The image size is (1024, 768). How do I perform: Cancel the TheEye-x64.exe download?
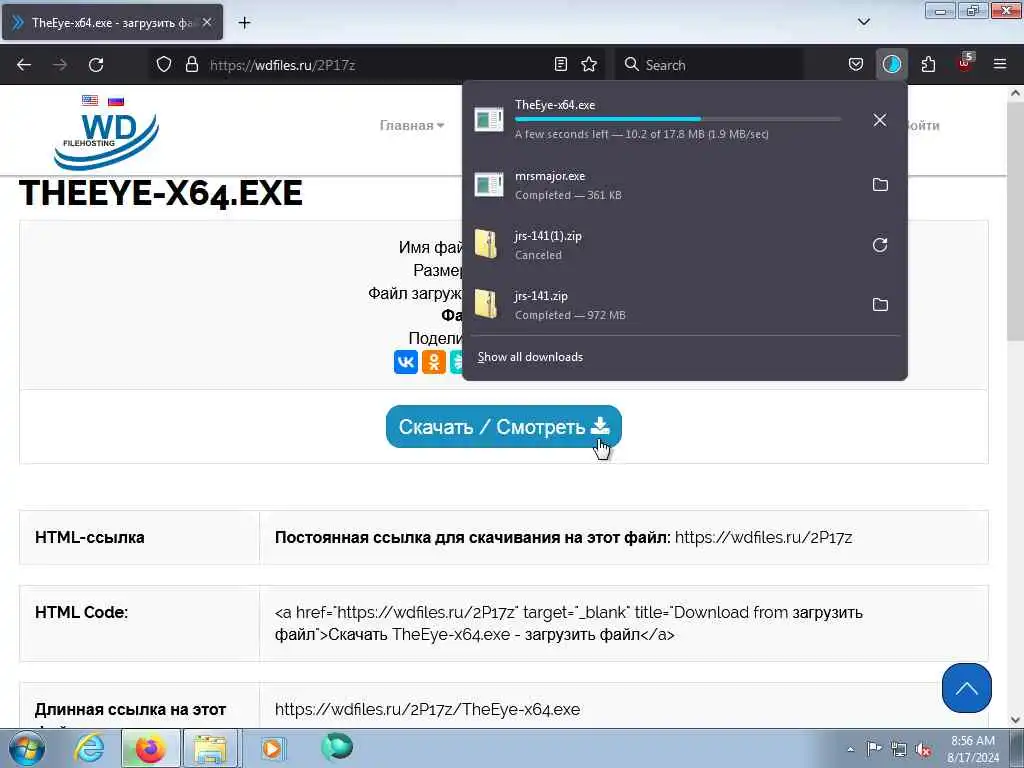point(880,120)
